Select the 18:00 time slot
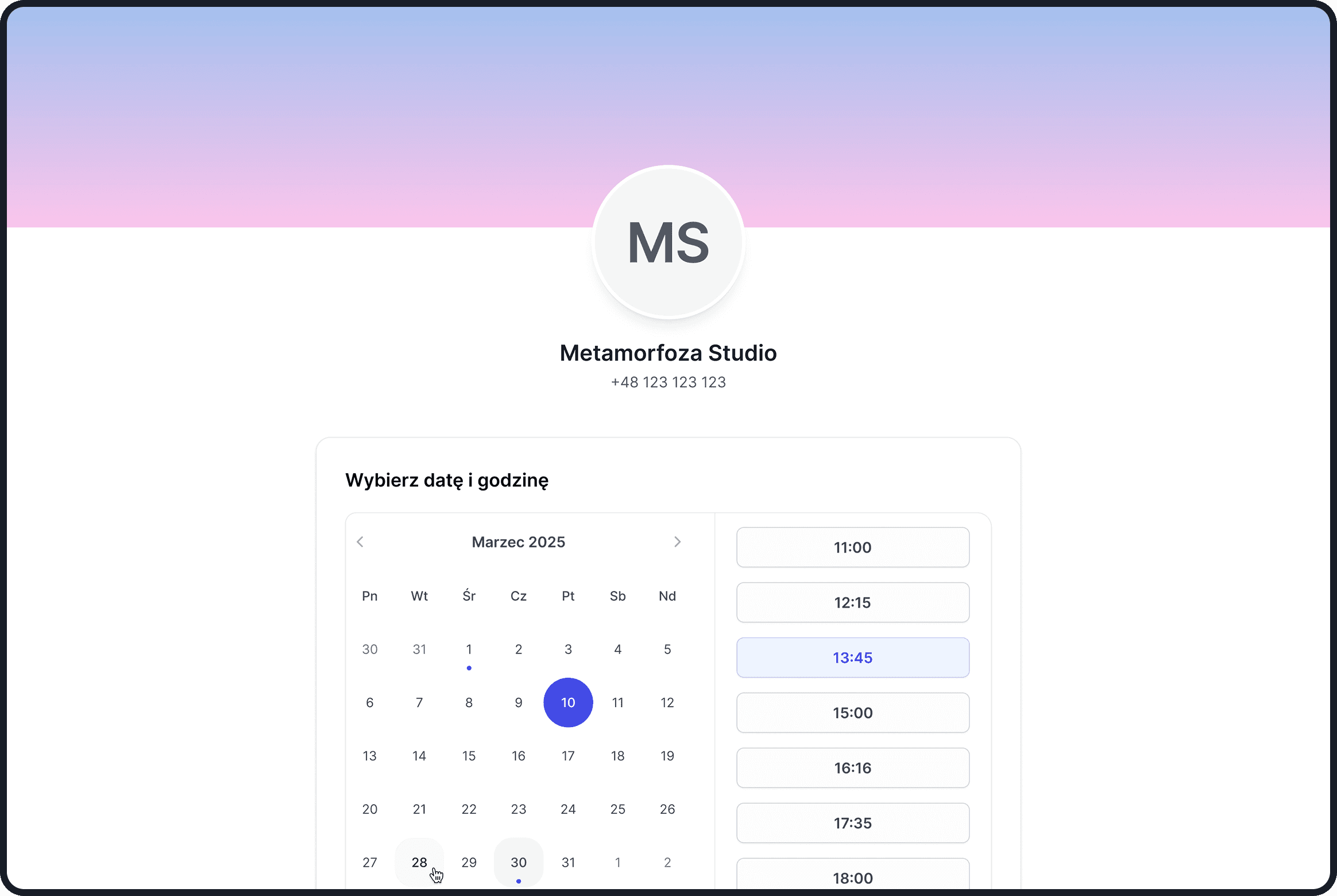1337x896 pixels. click(853, 876)
